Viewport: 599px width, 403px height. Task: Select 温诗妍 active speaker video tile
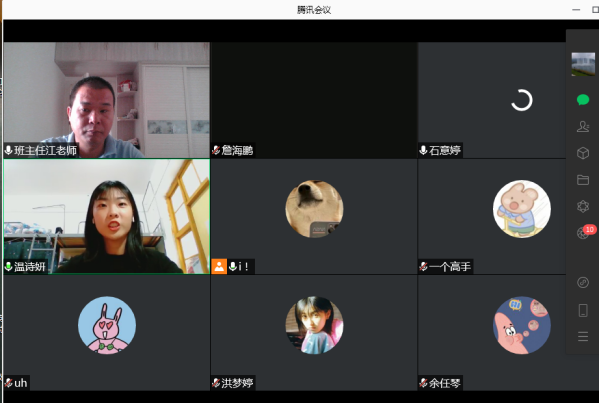(x=107, y=216)
